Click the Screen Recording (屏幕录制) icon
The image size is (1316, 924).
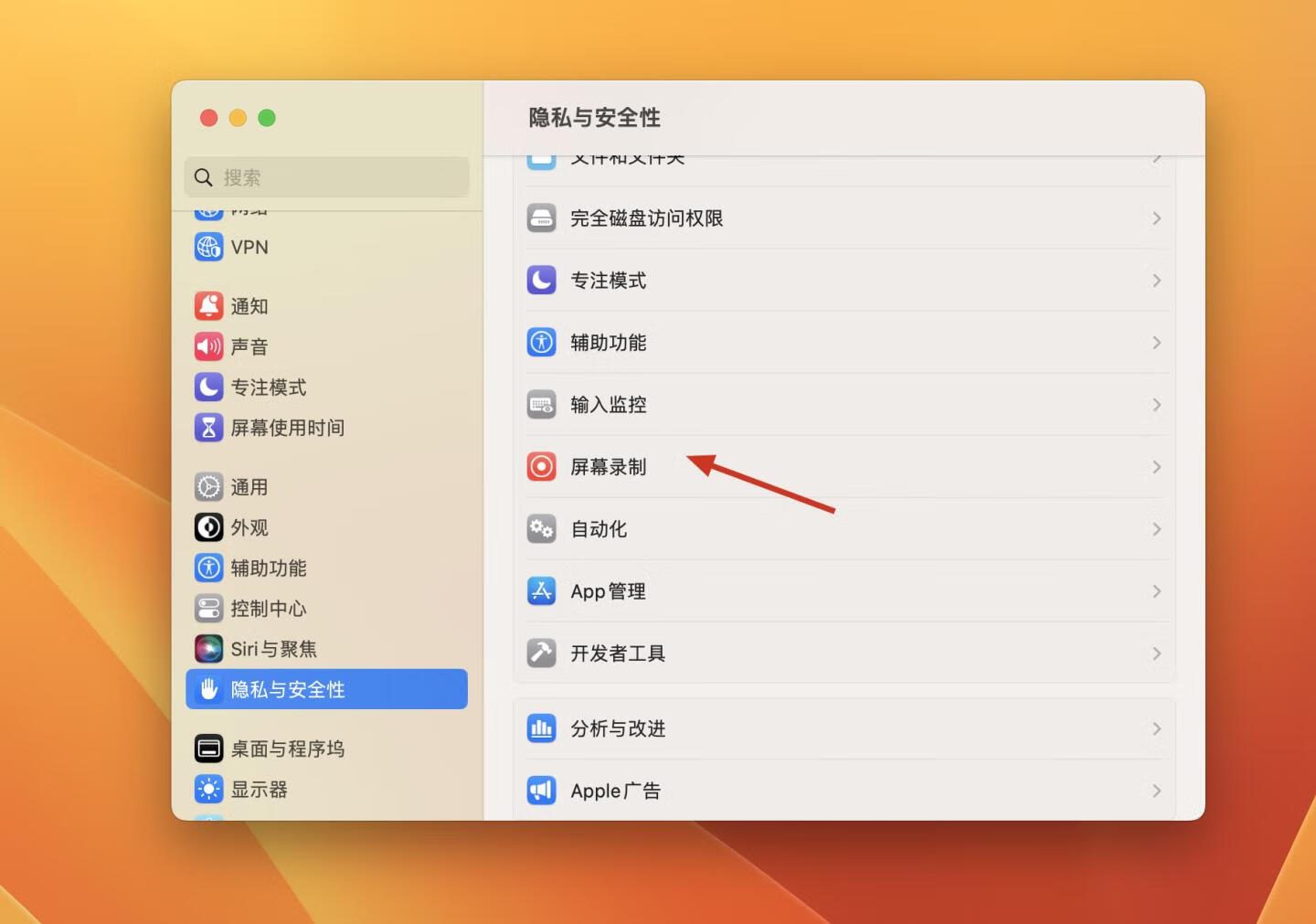(x=541, y=467)
